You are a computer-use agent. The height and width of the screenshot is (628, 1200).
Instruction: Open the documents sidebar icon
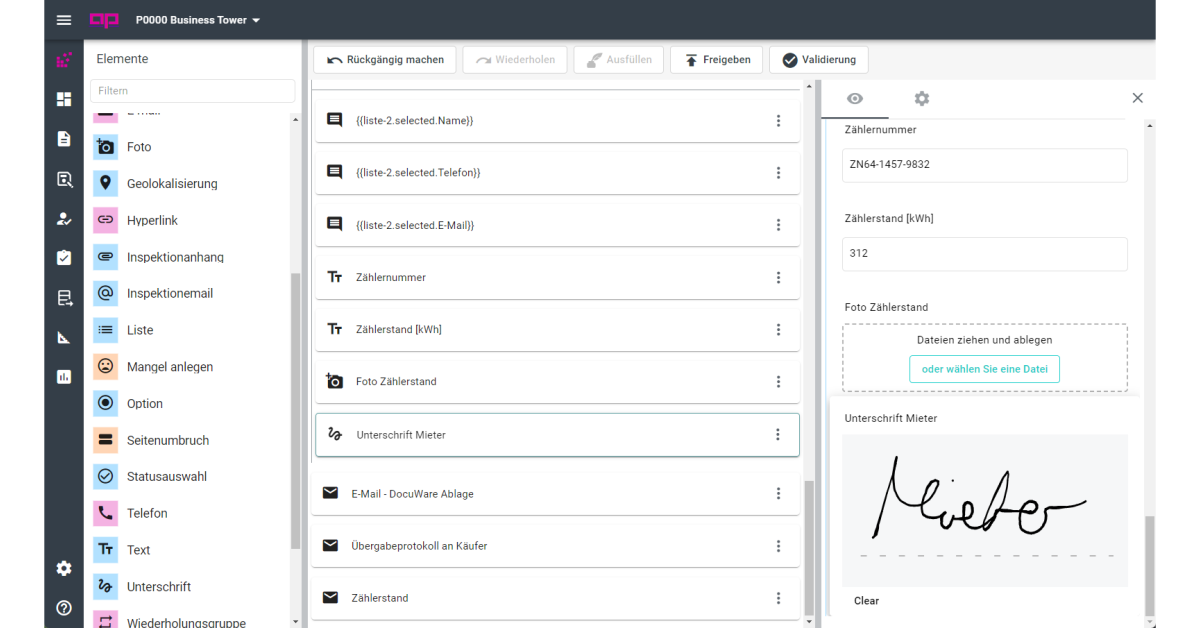(64, 139)
